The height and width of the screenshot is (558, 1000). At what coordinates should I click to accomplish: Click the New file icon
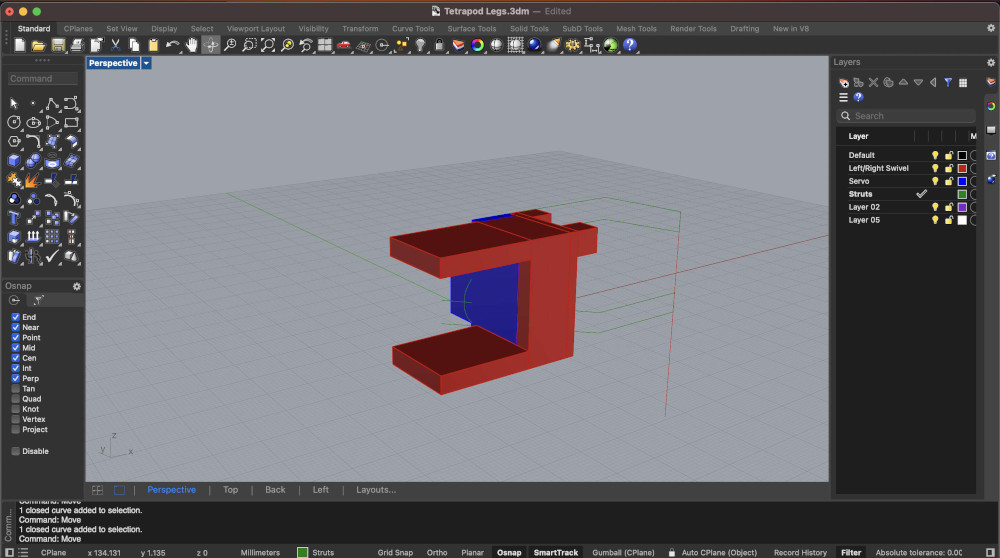pos(20,45)
